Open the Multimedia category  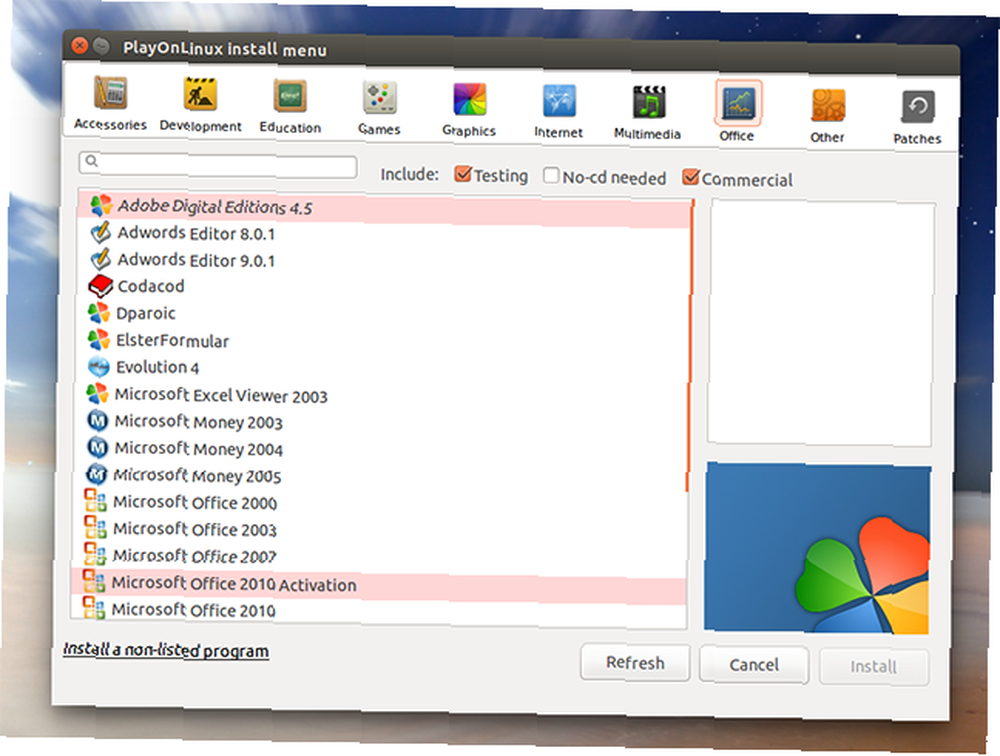click(x=648, y=112)
